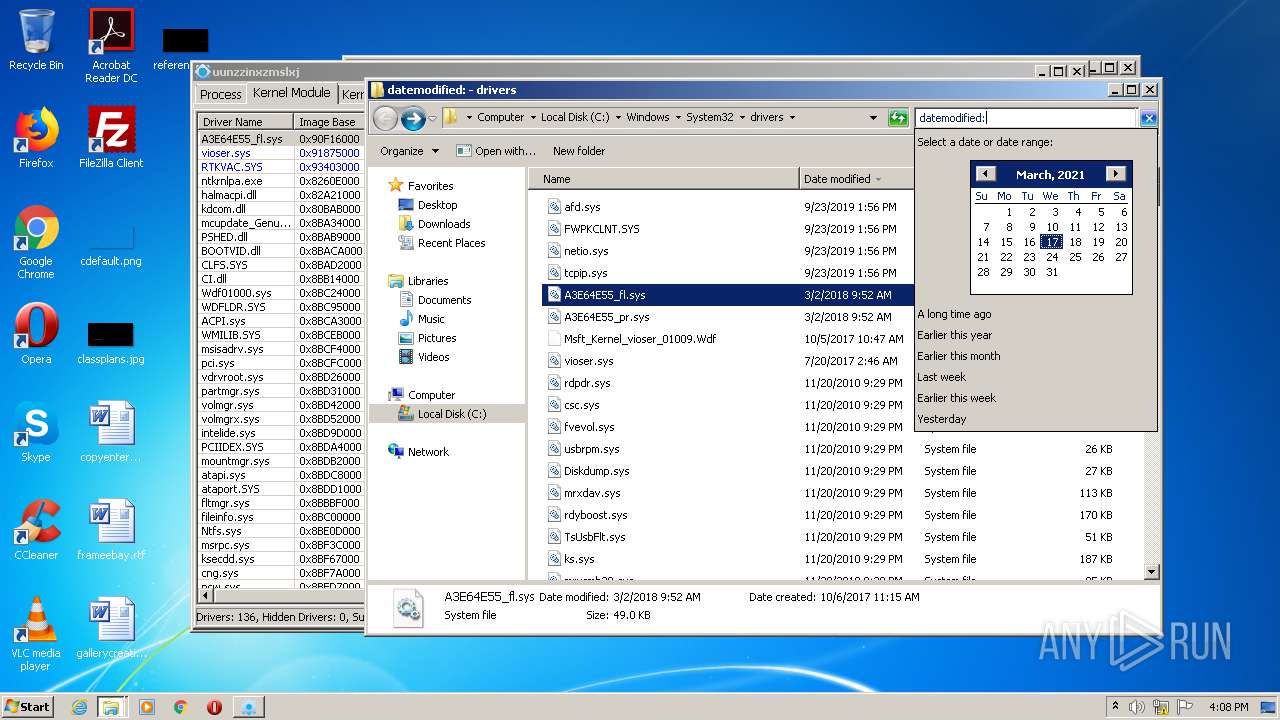Switch to Process tab

click(x=220, y=94)
